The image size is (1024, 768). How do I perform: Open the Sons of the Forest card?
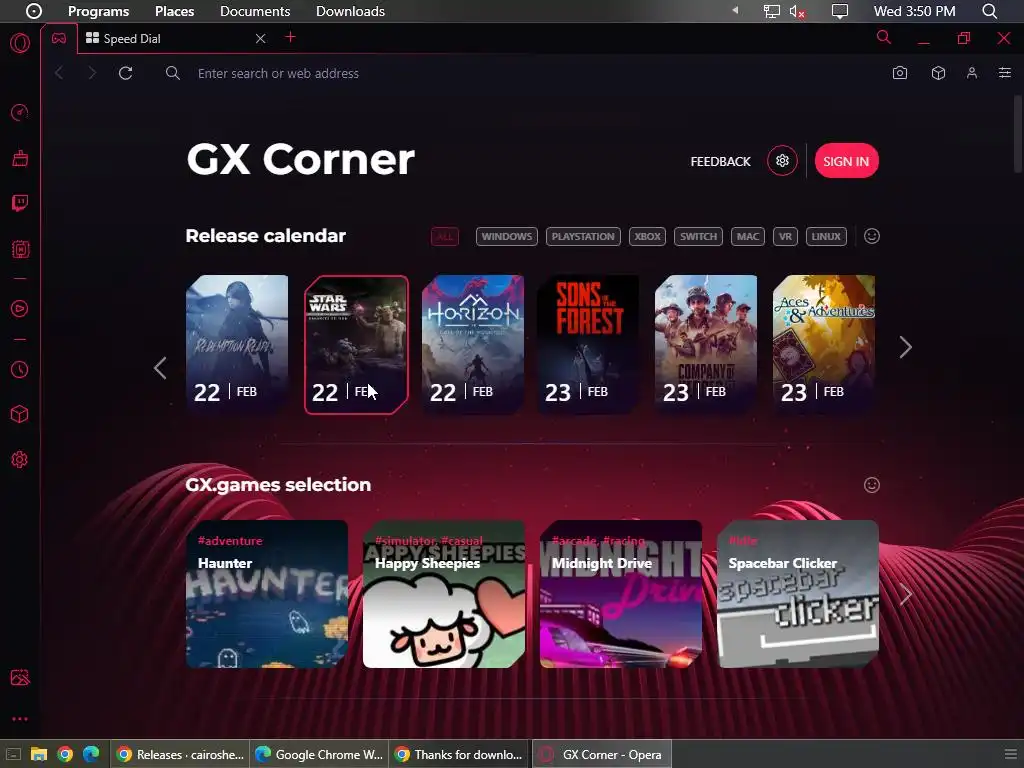click(588, 344)
